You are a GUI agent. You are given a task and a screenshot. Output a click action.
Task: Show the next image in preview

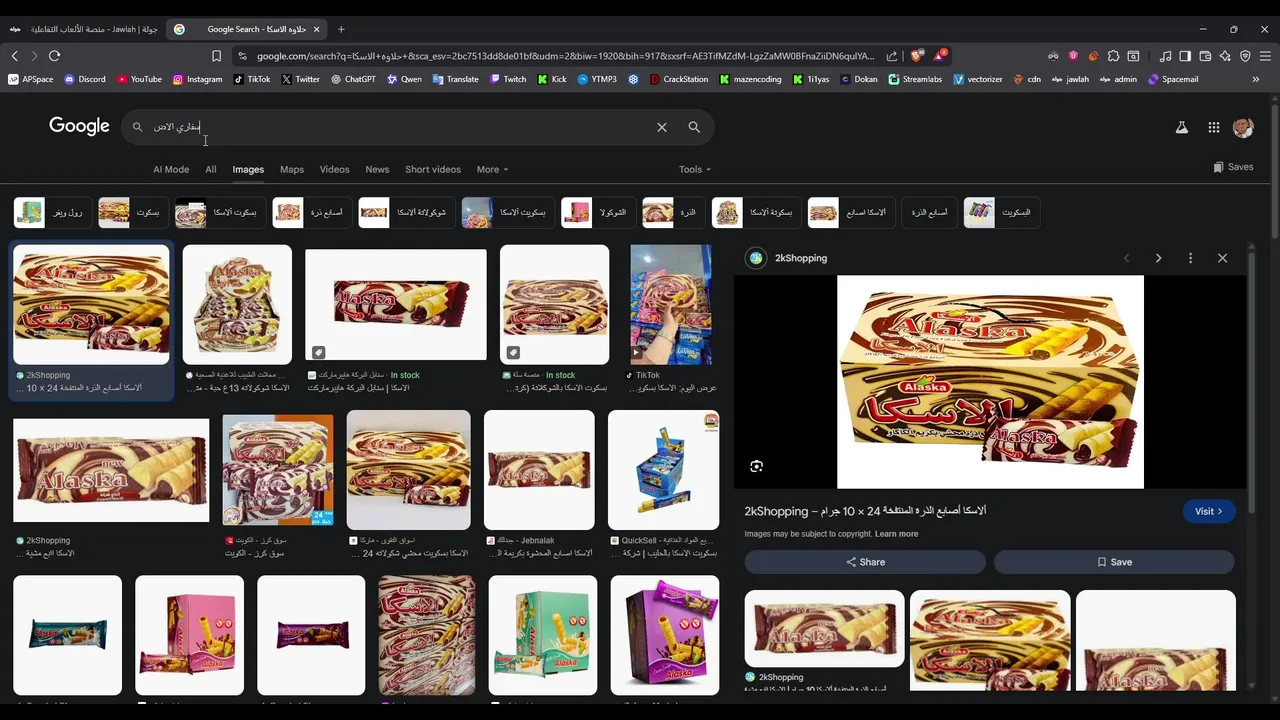click(x=1158, y=258)
